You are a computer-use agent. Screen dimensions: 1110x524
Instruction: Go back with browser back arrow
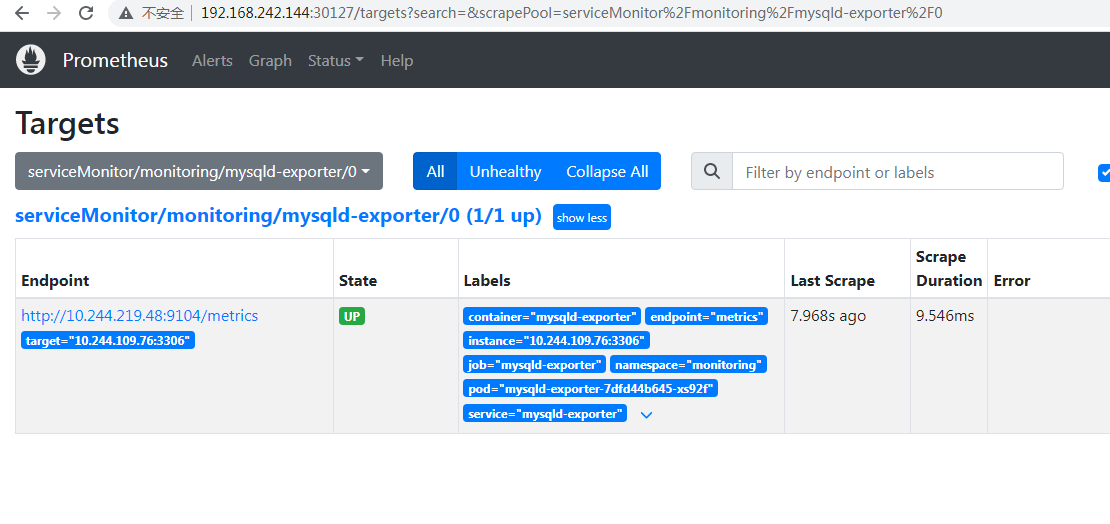tap(22, 13)
